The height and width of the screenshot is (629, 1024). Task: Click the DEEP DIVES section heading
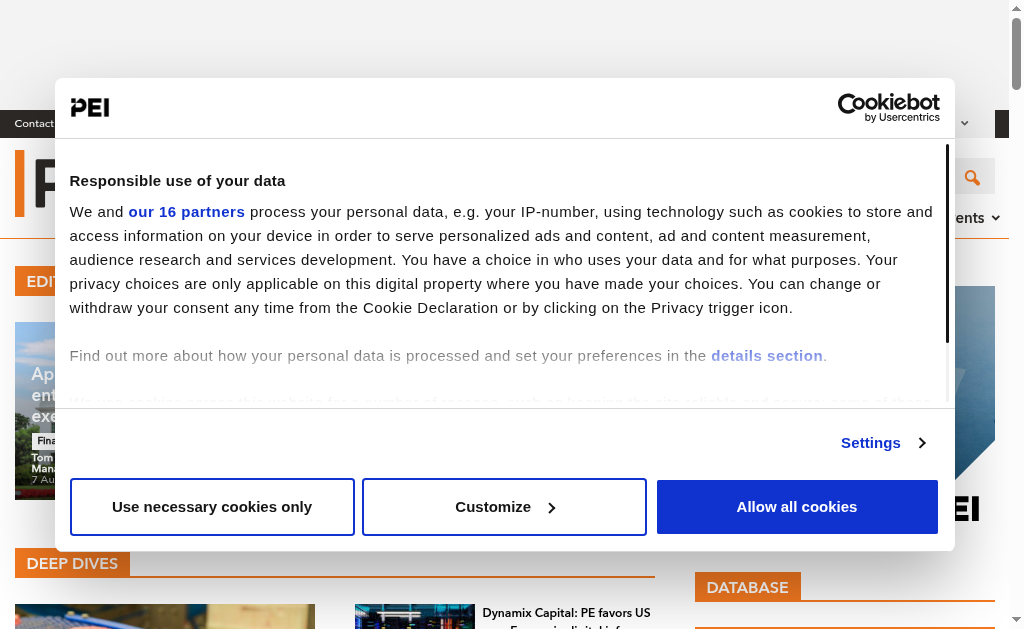click(x=72, y=564)
